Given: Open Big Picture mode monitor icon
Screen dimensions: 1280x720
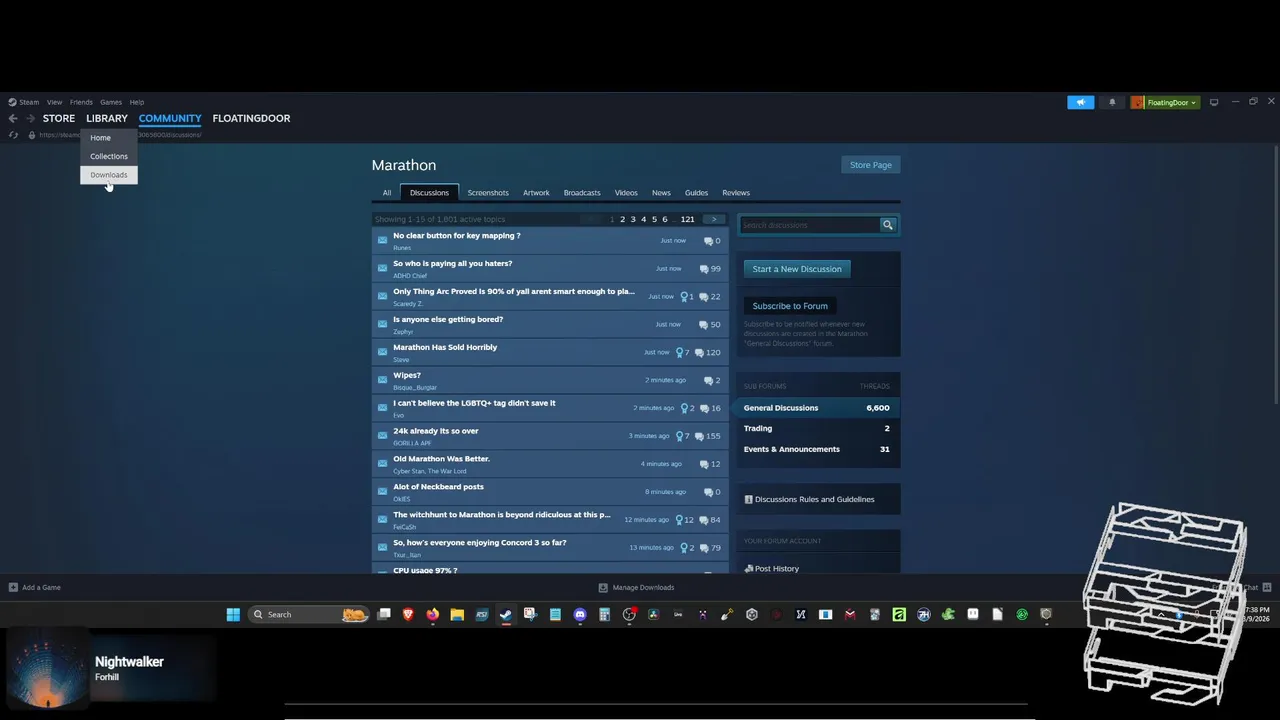Looking at the screenshot, I should [1214, 102].
